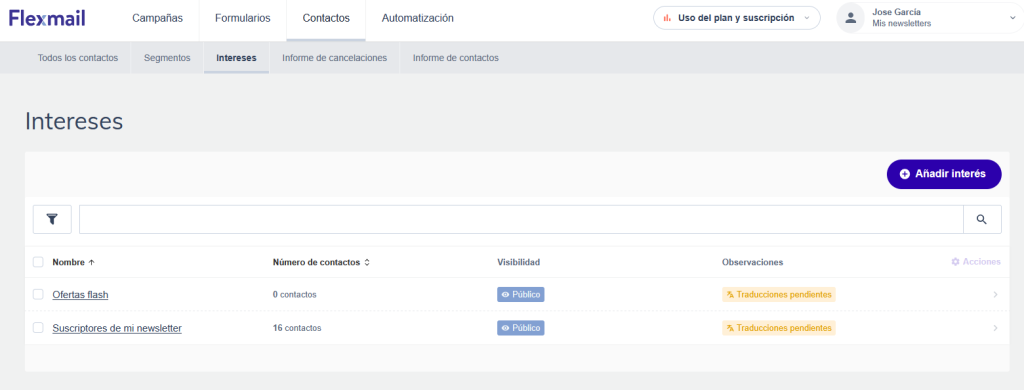Click the user avatar icon
The height and width of the screenshot is (390, 1024).
(x=850, y=18)
